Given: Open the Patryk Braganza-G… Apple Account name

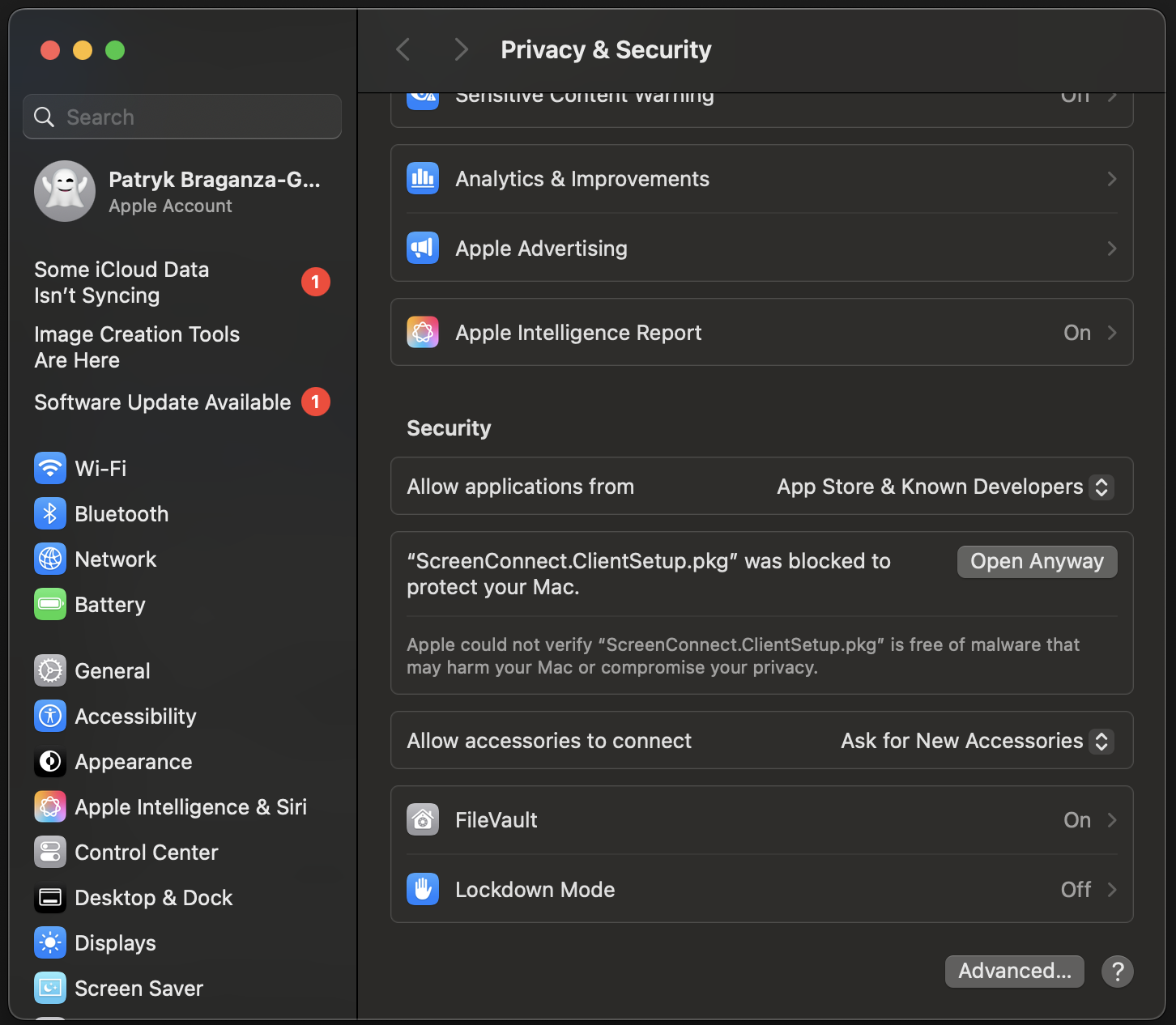Looking at the screenshot, I should (x=215, y=180).
